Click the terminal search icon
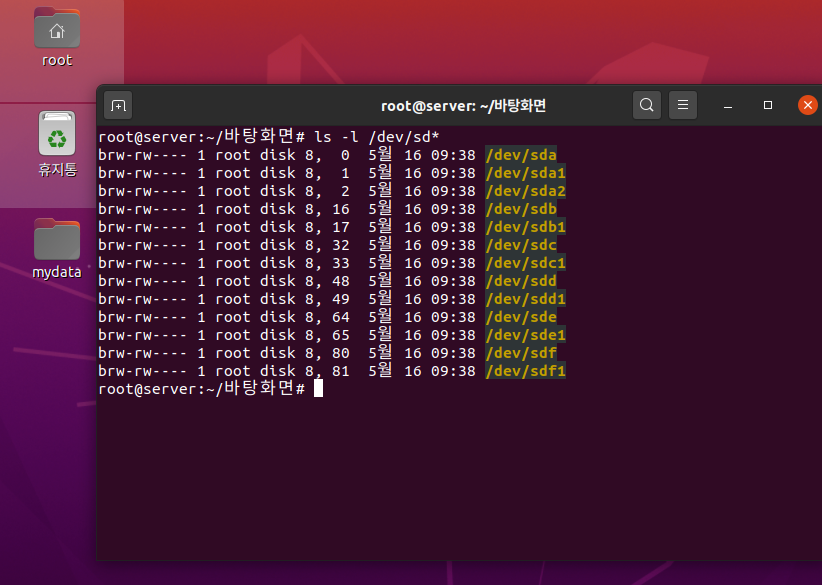The image size is (822, 585). pos(647,105)
